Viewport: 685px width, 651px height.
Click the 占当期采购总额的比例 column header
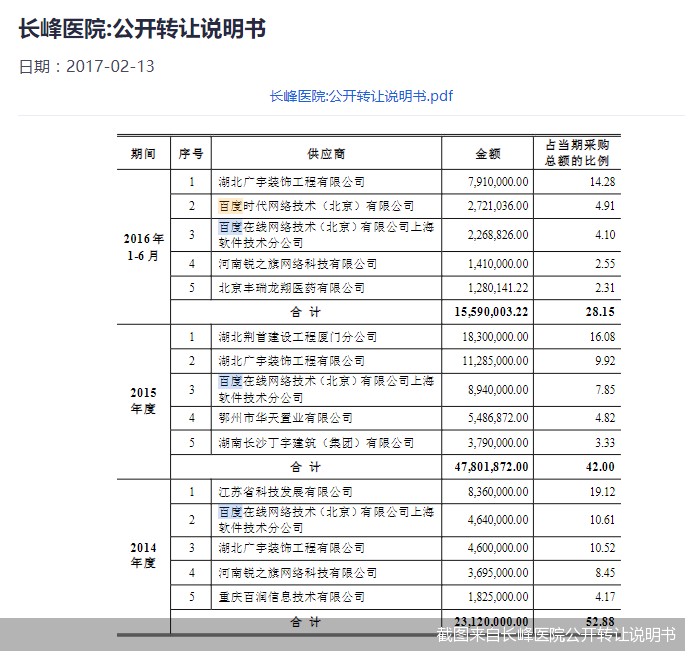(577, 153)
